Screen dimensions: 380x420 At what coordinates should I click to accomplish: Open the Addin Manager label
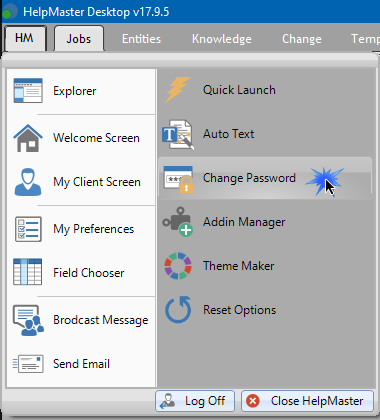pos(244,222)
